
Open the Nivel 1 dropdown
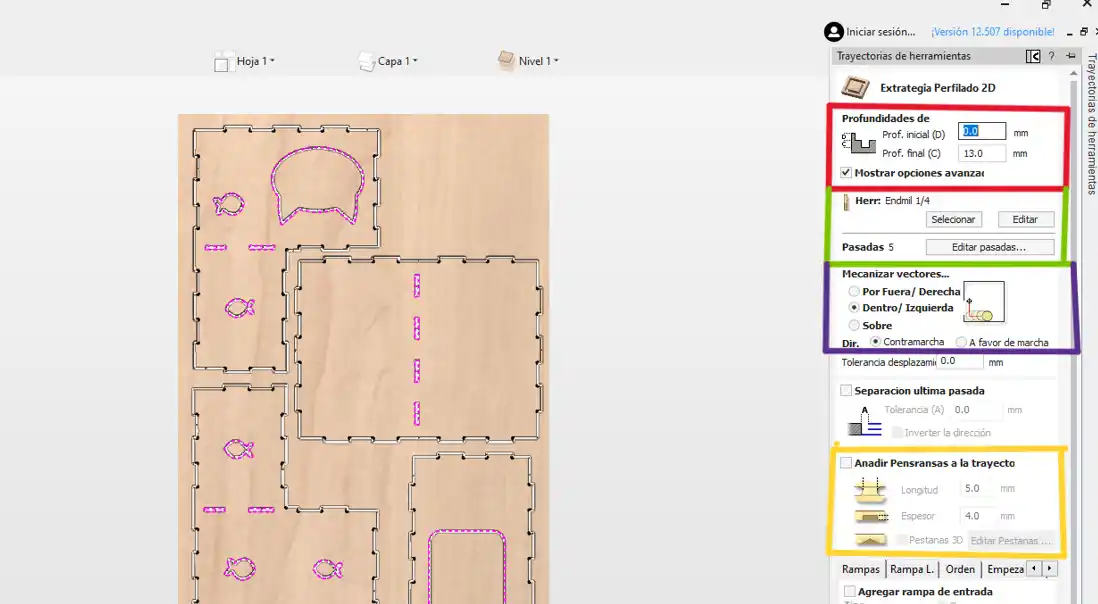[531, 60]
